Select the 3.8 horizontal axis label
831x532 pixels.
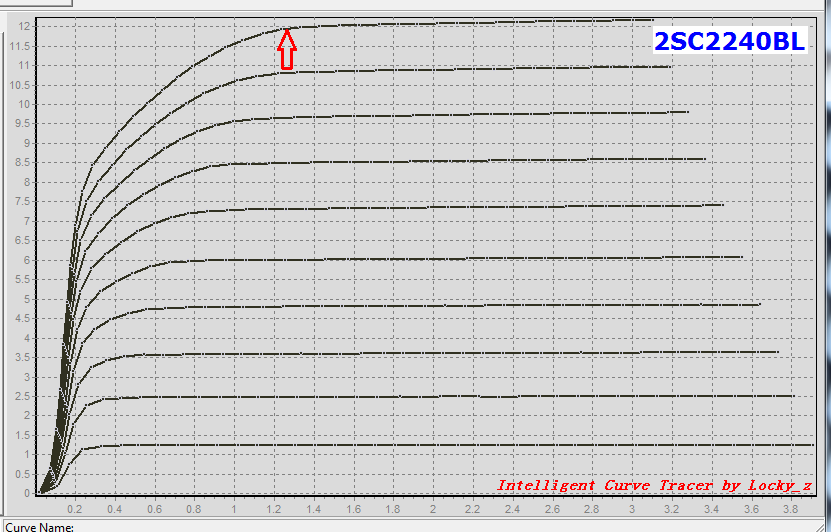(x=791, y=510)
